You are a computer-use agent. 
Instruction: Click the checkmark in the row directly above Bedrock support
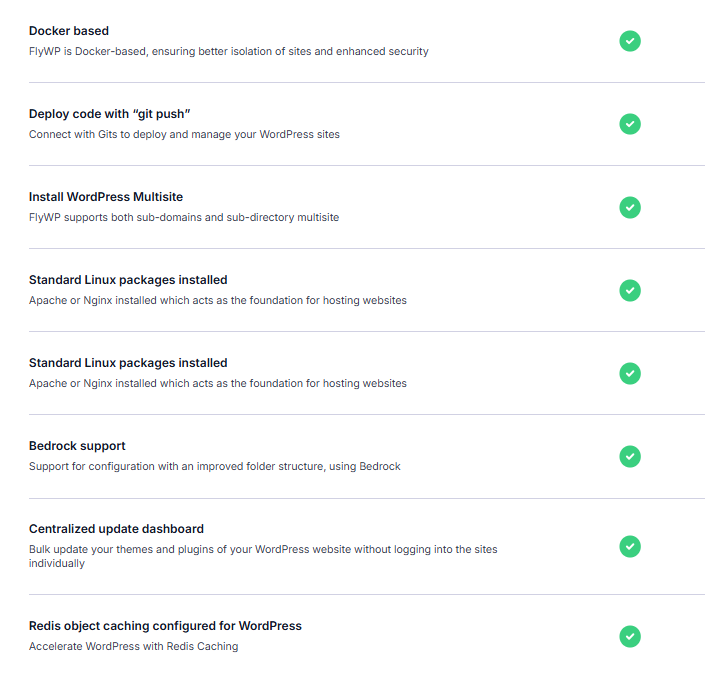click(630, 374)
